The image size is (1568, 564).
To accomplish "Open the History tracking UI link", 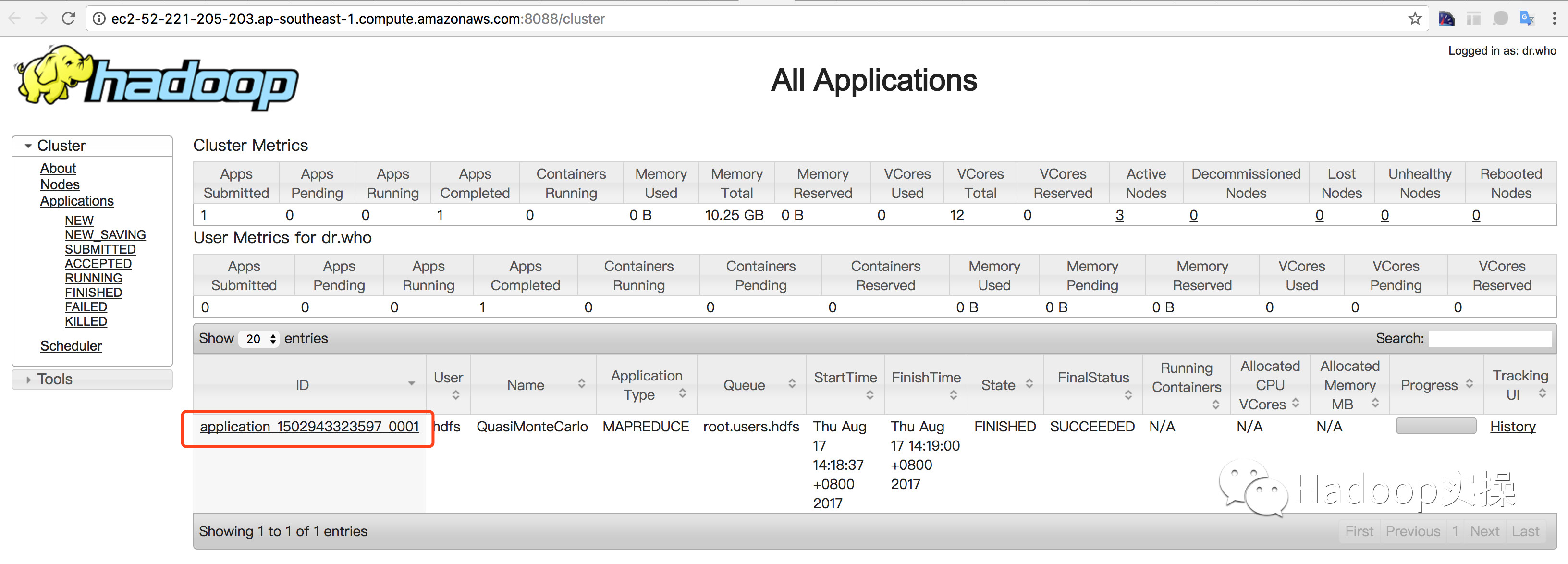I will (x=1513, y=427).
